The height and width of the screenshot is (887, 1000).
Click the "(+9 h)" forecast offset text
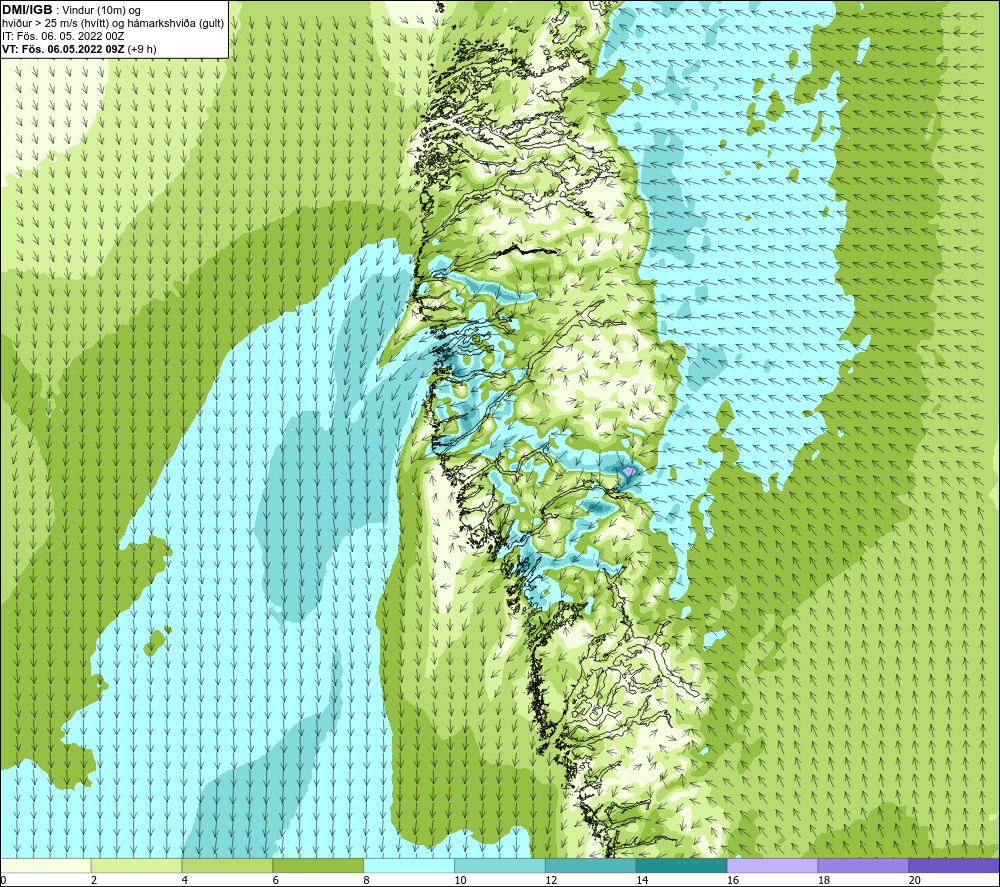[142, 49]
